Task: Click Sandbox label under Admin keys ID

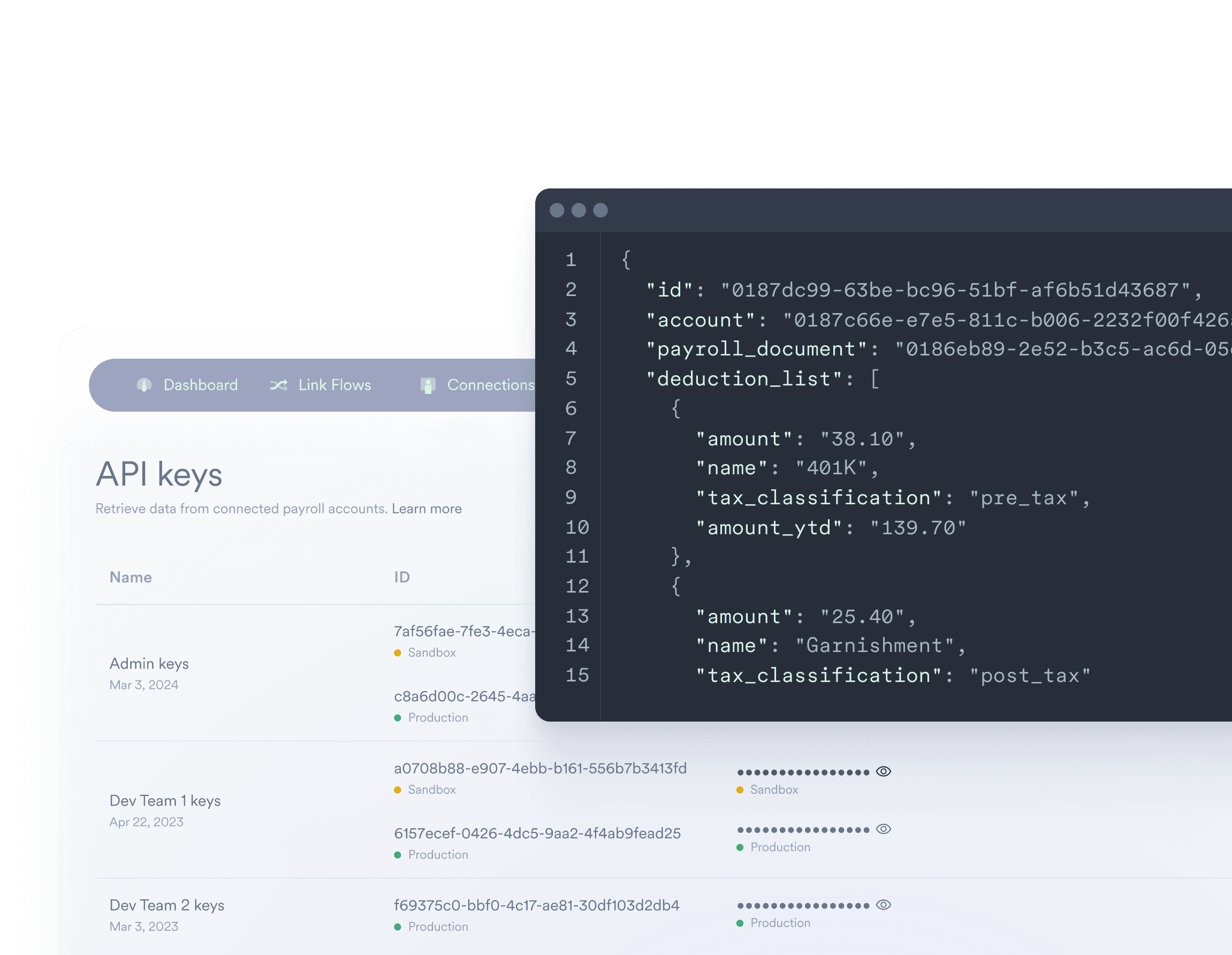Action: click(x=431, y=653)
